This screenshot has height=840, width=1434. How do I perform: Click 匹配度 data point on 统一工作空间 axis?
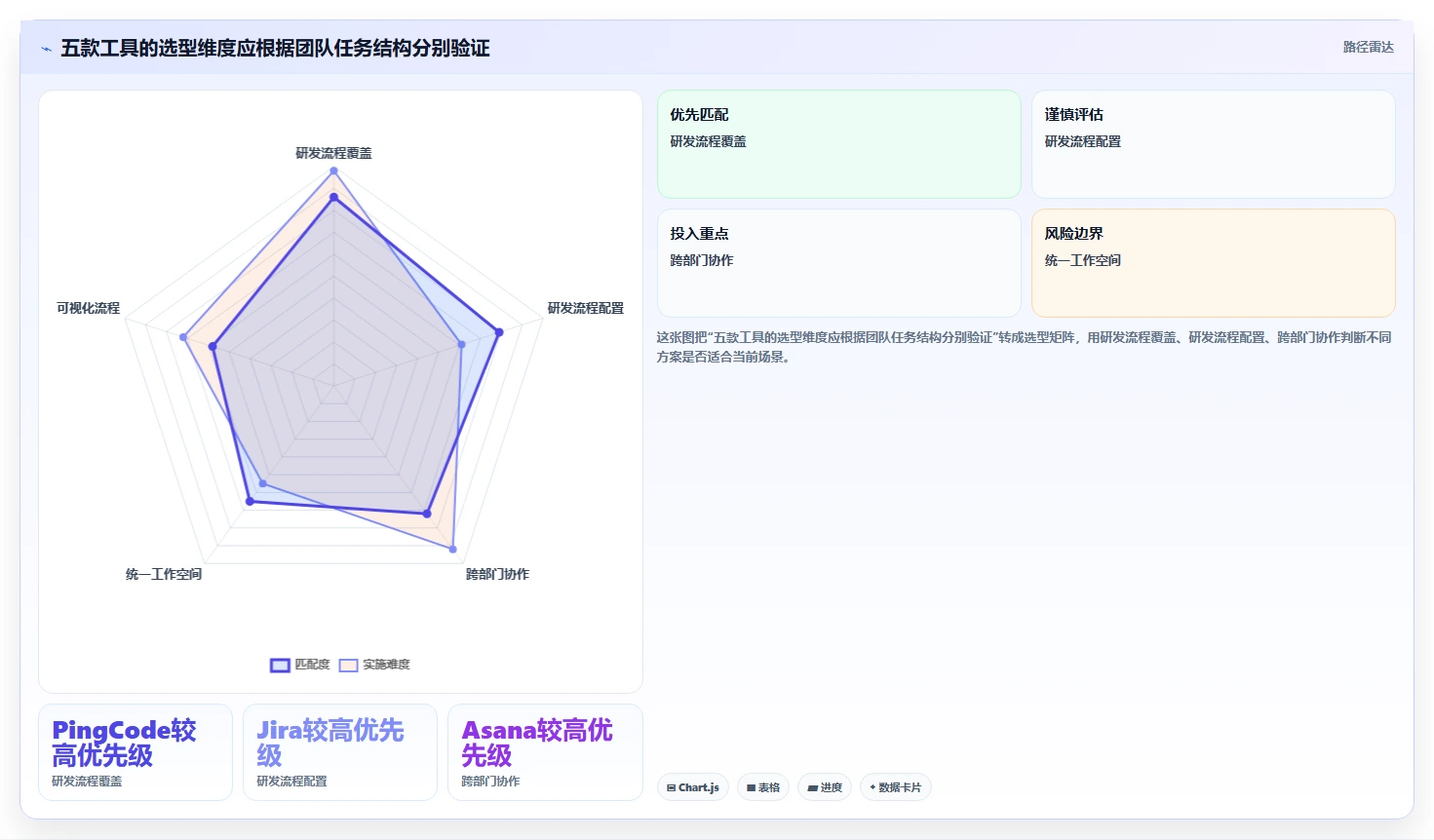250,501
